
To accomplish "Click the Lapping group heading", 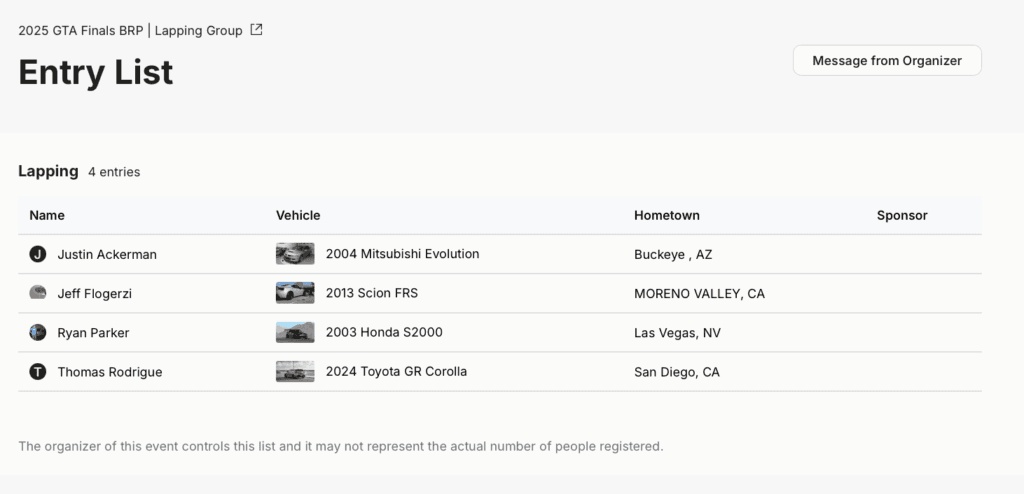I will (48, 171).
